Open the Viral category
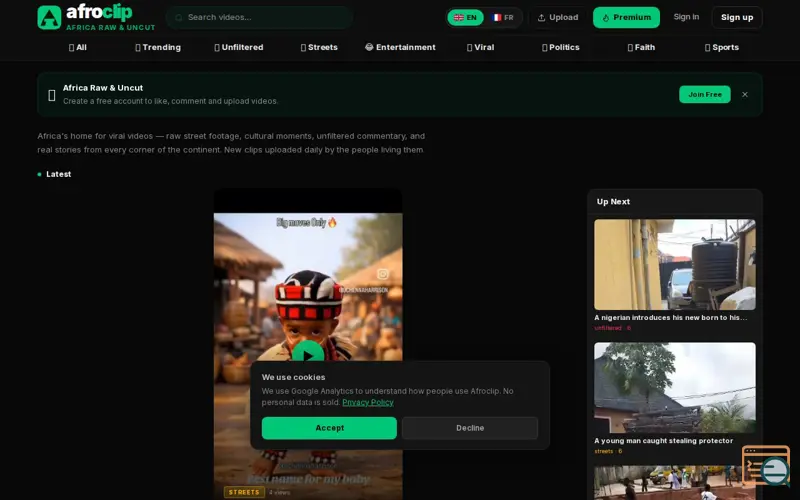800x500 pixels. 481,47
